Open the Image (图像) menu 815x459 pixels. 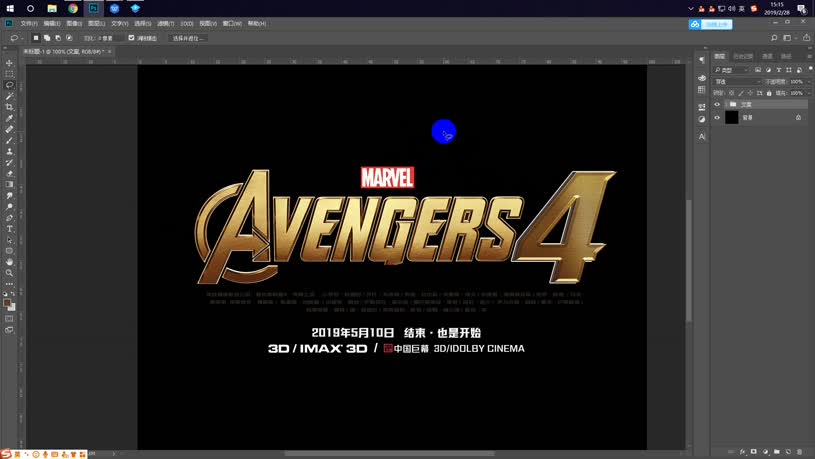pyautogui.click(x=74, y=23)
